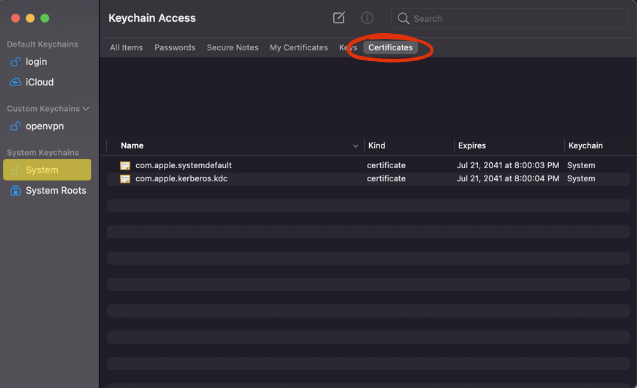Open the My Certificates tab
Screen dimensions: 637x388
299,48
